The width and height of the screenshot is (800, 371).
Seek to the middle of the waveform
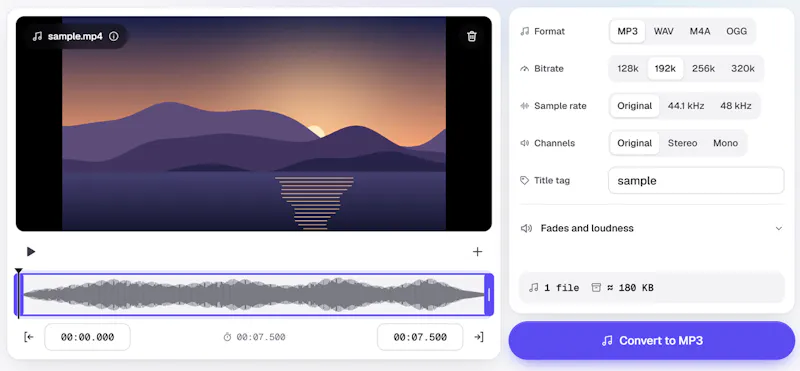[254, 294]
